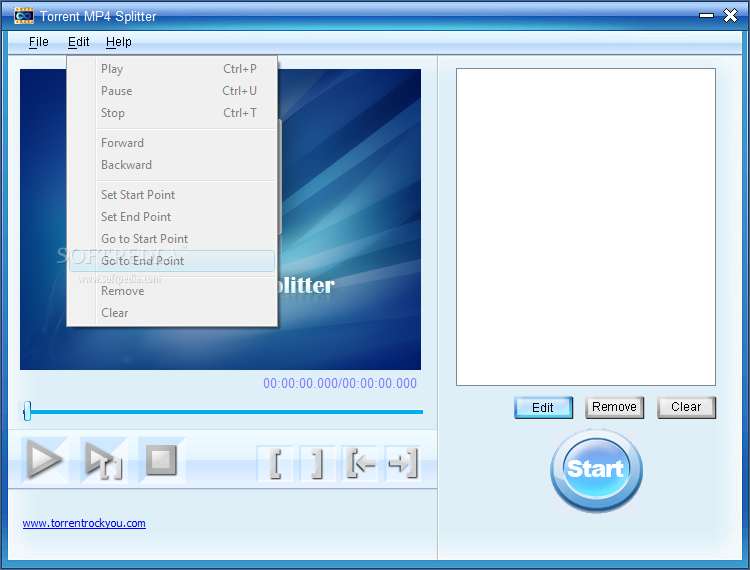Click the empty segment list box
Screen dimensions: 750x570
click(586, 227)
